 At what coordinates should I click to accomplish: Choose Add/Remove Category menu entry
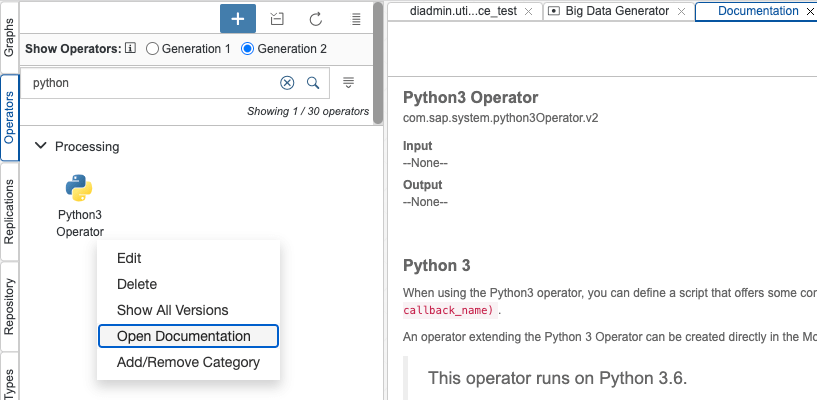point(188,362)
